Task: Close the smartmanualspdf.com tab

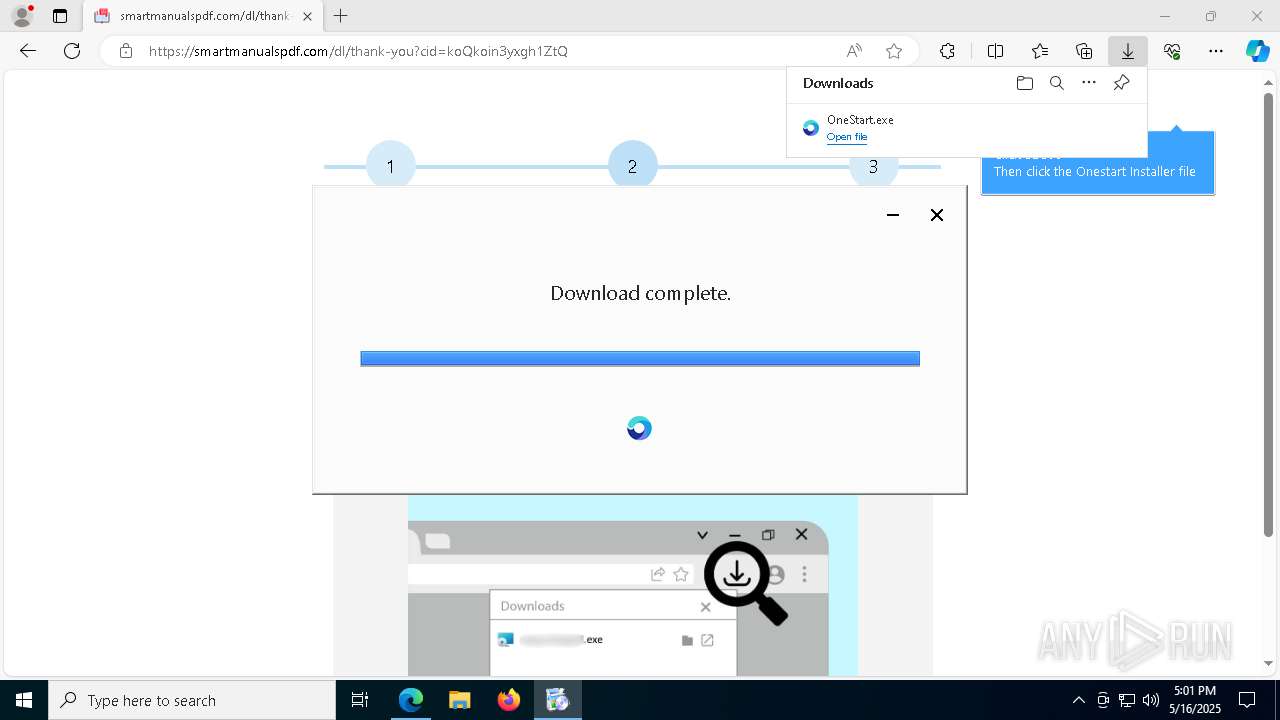Action: pos(307,16)
